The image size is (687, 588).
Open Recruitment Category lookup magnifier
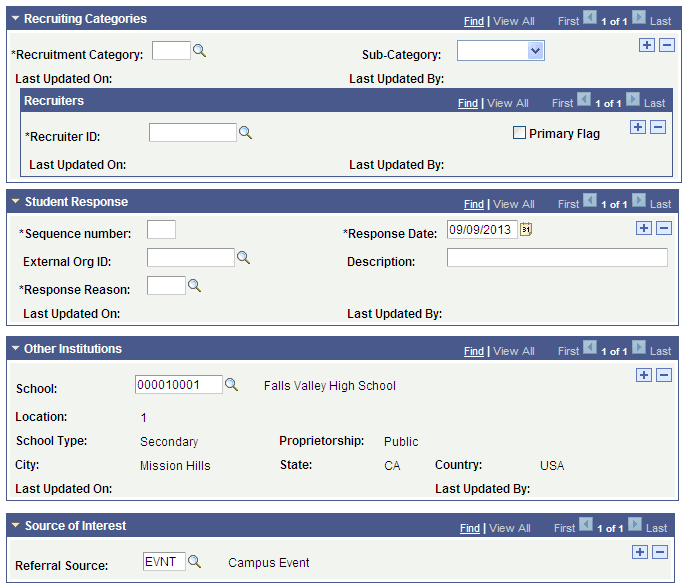pyautogui.click(x=199, y=51)
